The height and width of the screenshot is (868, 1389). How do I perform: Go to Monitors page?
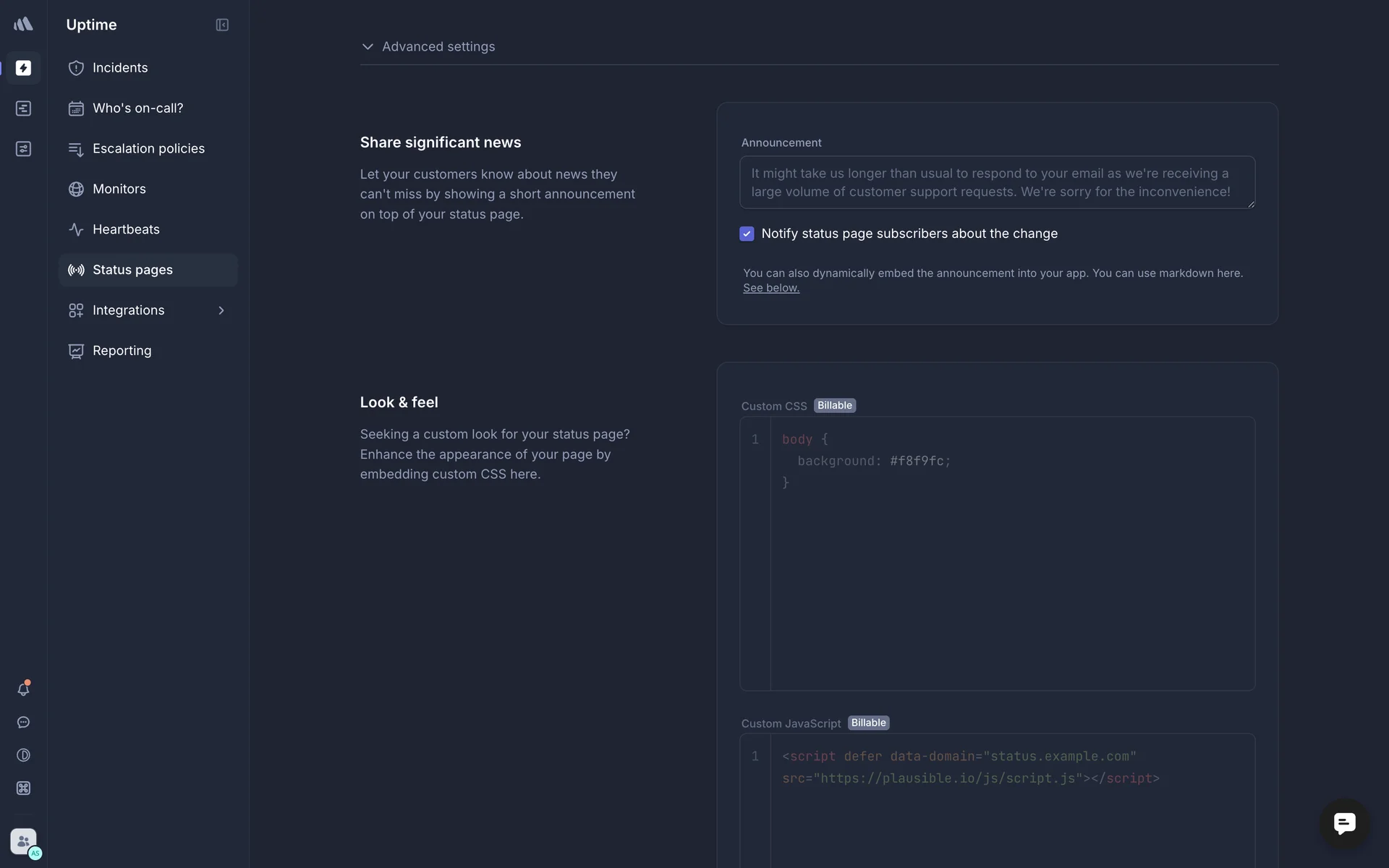(119, 189)
